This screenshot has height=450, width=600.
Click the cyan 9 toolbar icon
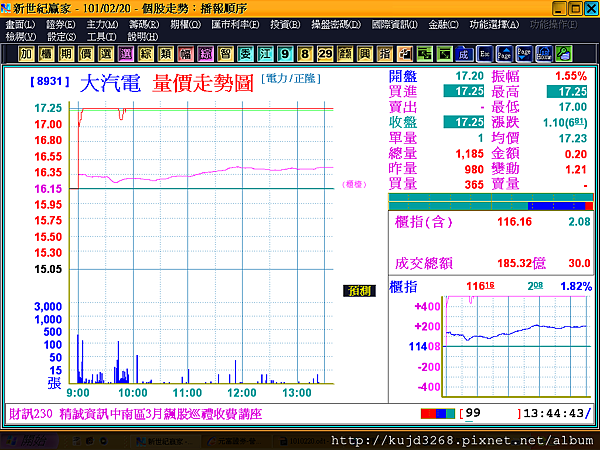point(285,54)
